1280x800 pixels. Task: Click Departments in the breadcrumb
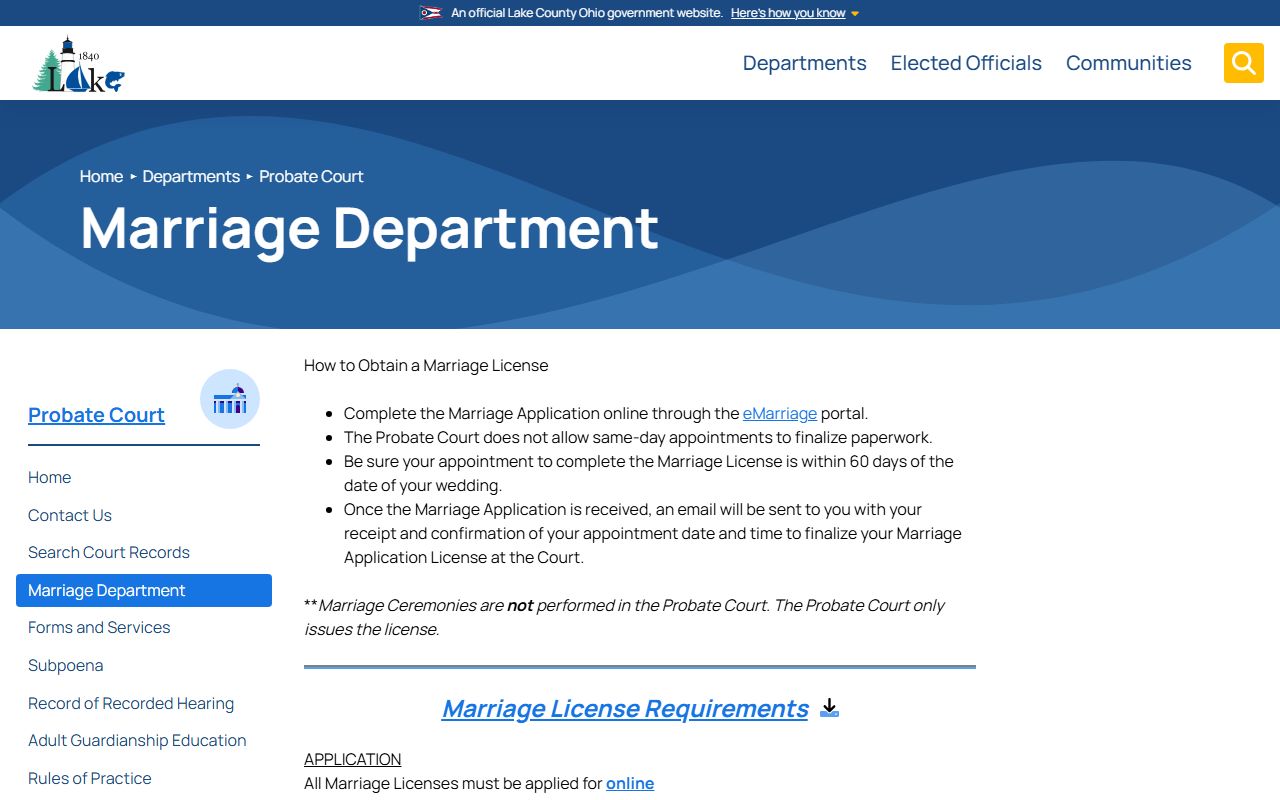coord(191,176)
